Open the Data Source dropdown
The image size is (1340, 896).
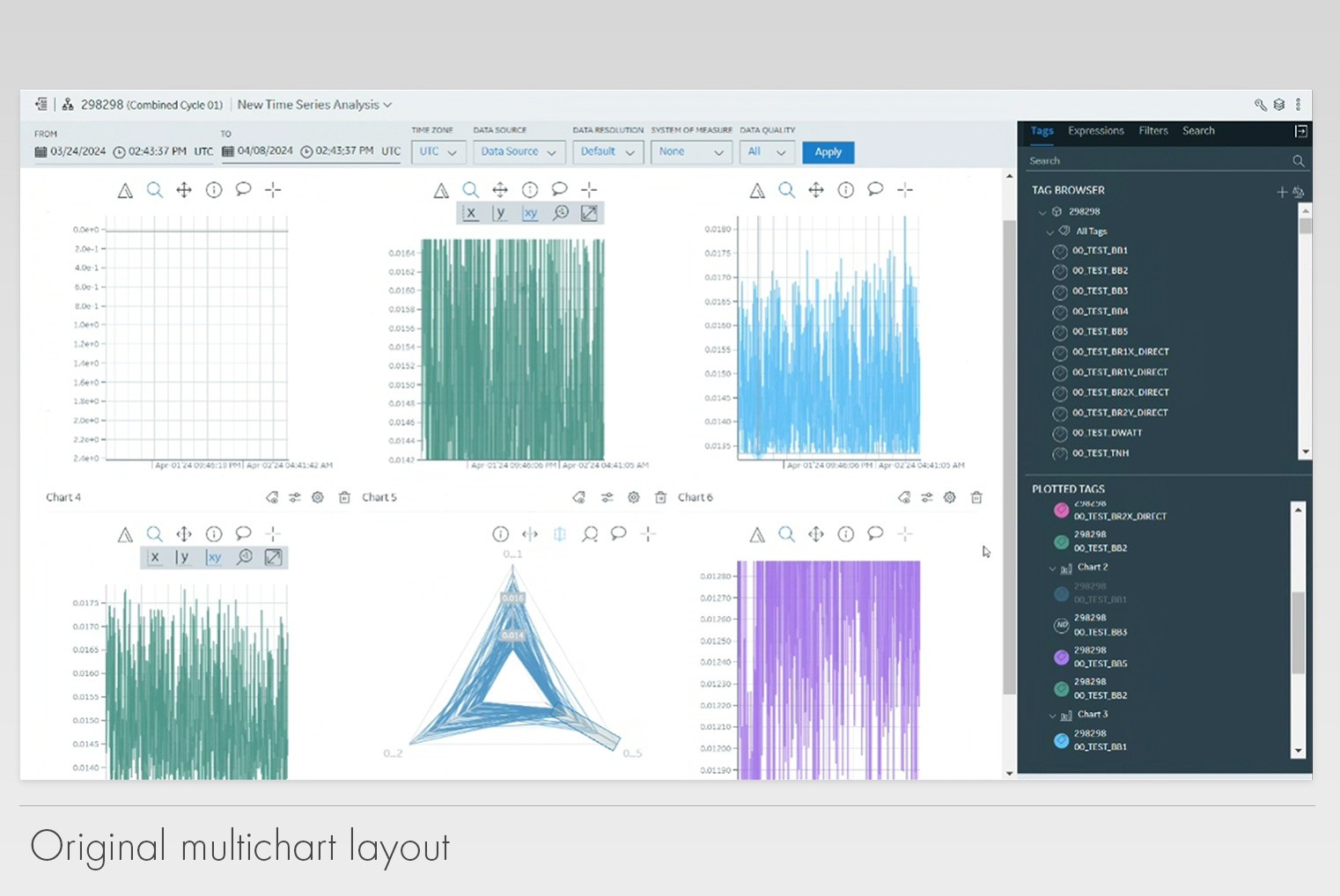[x=519, y=152]
